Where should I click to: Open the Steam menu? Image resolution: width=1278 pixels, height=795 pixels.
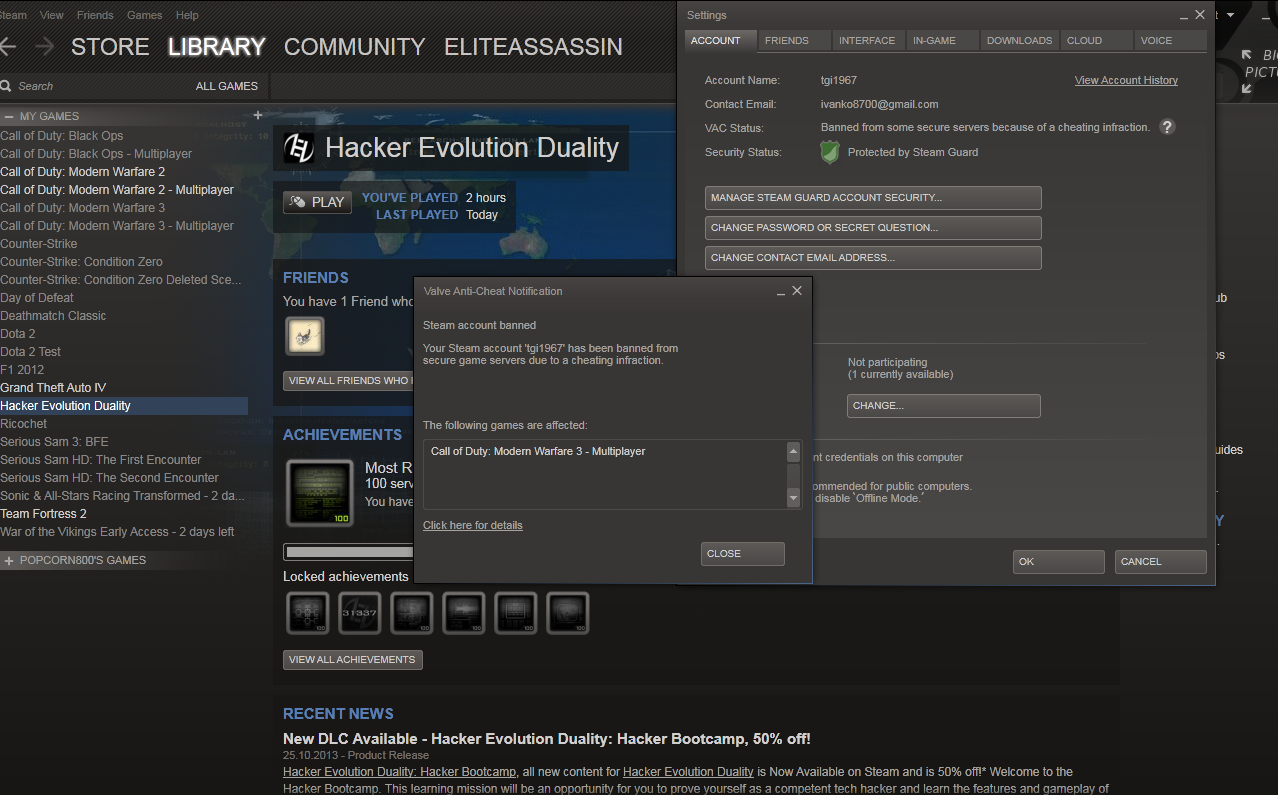point(13,15)
